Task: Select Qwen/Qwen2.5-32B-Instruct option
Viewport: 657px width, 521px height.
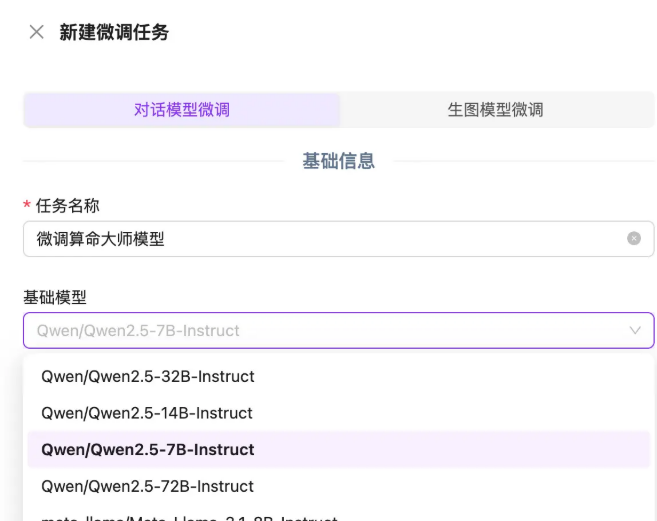Action: pos(339,376)
